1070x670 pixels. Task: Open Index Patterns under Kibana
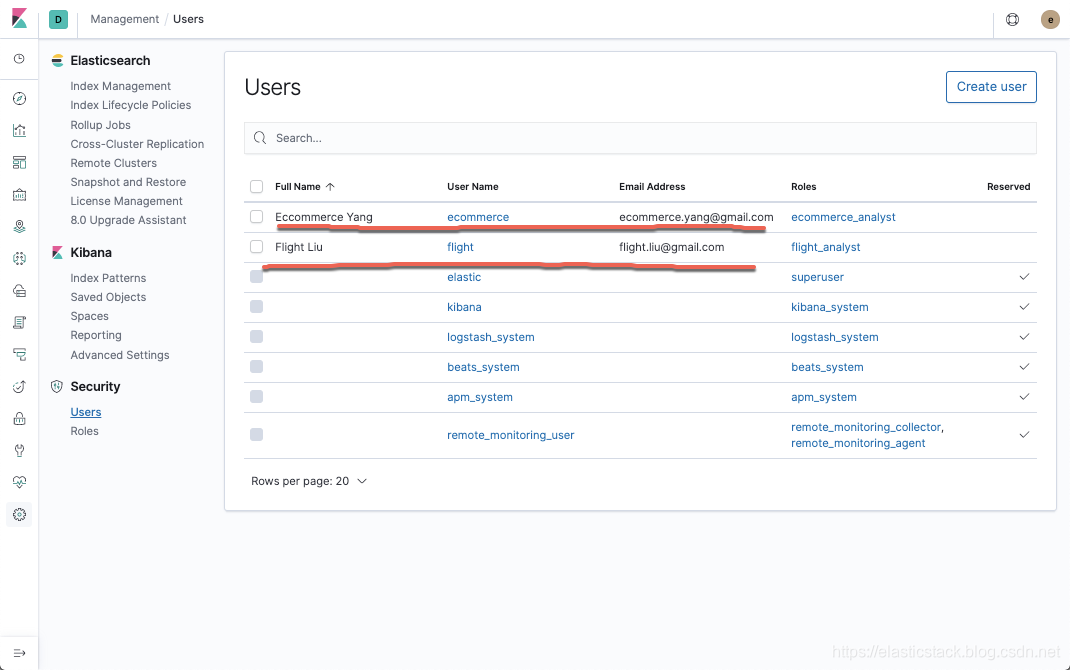[x=108, y=278]
